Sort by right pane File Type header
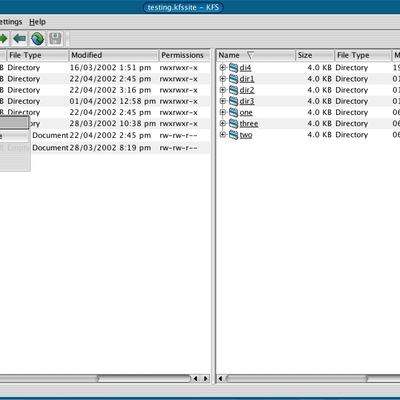This screenshot has height=400, width=400. pyautogui.click(x=363, y=55)
